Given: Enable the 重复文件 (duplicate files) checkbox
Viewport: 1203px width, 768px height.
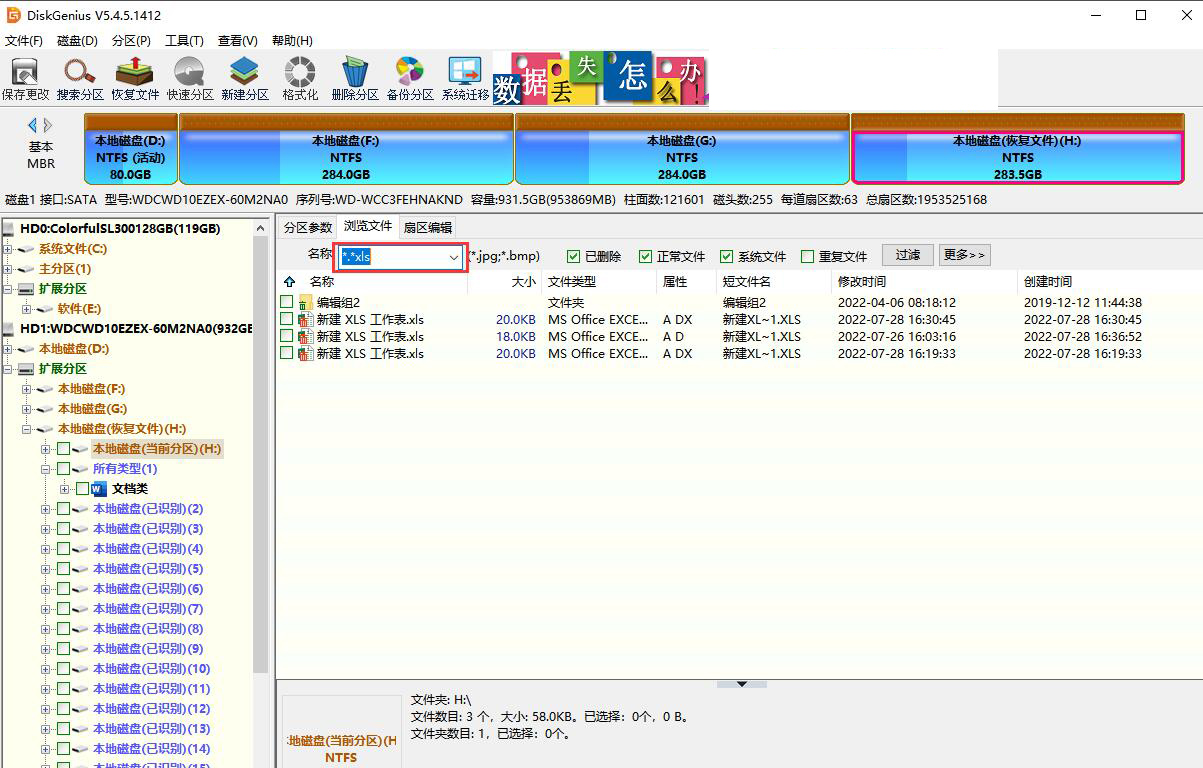Looking at the screenshot, I should [x=807, y=256].
